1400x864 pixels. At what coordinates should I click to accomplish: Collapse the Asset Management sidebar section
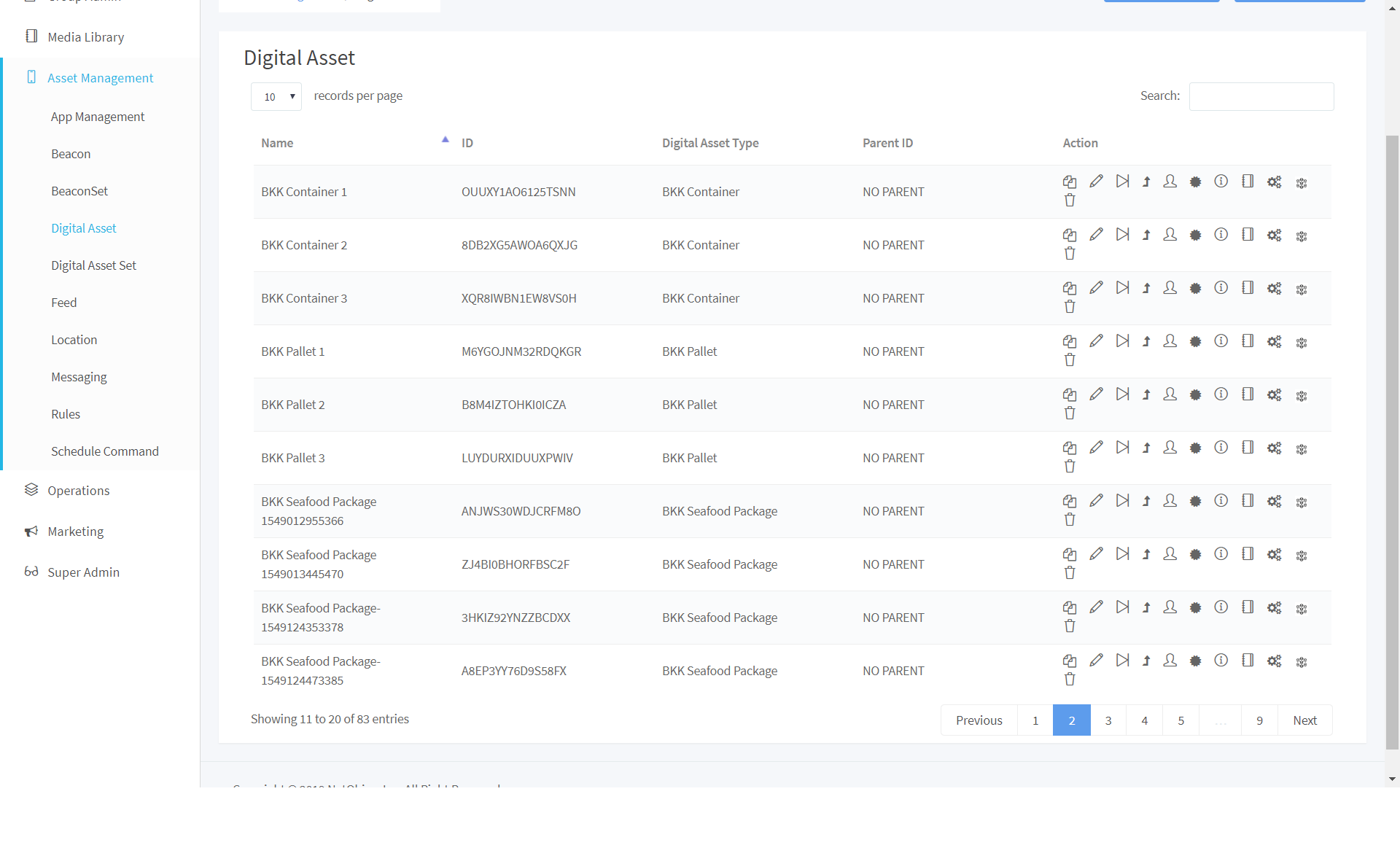click(100, 78)
